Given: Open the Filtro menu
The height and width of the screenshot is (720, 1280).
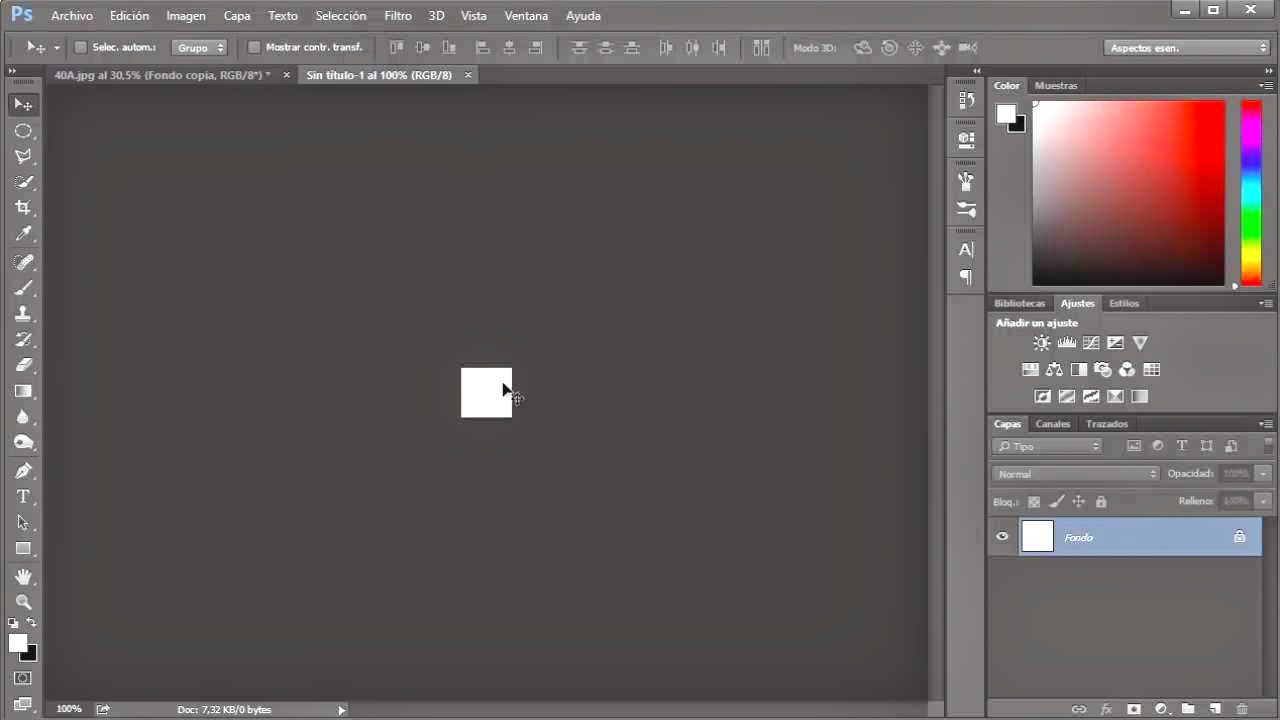Looking at the screenshot, I should (398, 16).
